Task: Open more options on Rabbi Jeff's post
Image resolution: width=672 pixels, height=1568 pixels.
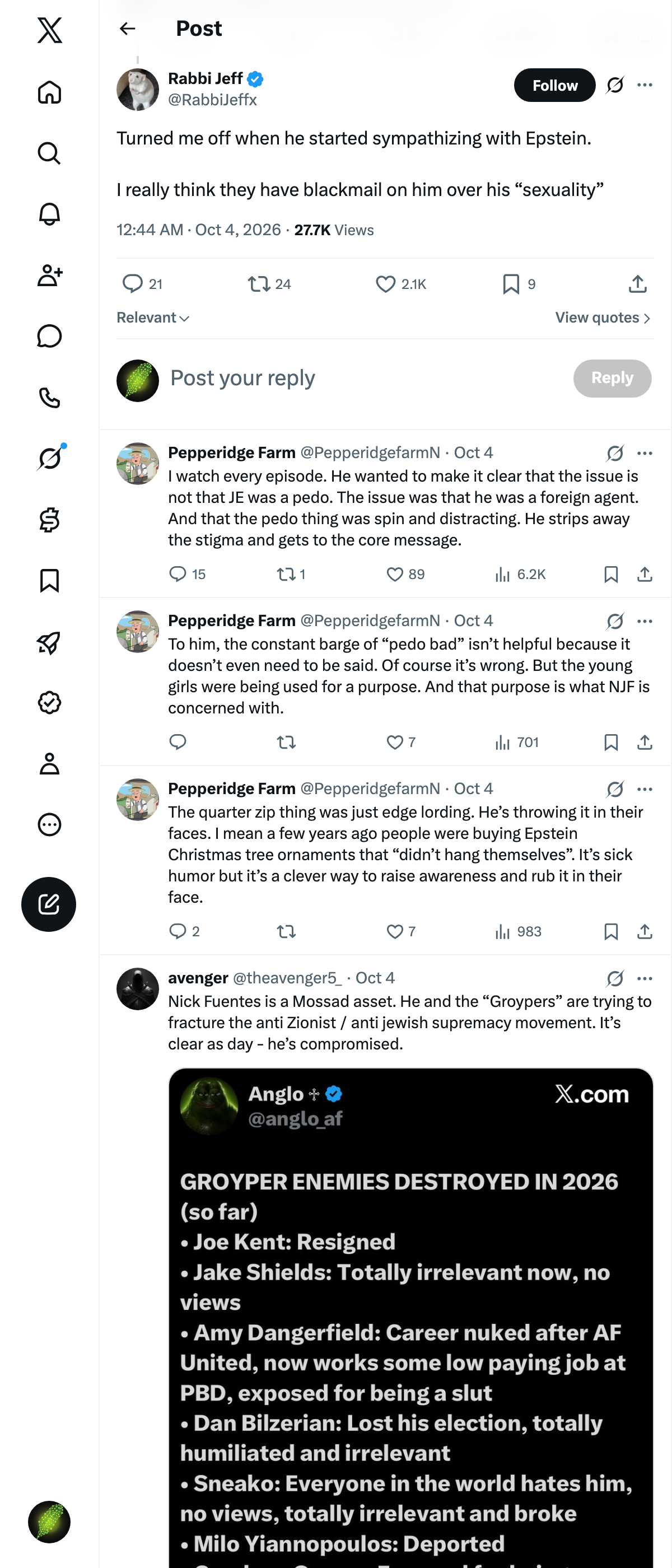Action: pyautogui.click(x=645, y=85)
